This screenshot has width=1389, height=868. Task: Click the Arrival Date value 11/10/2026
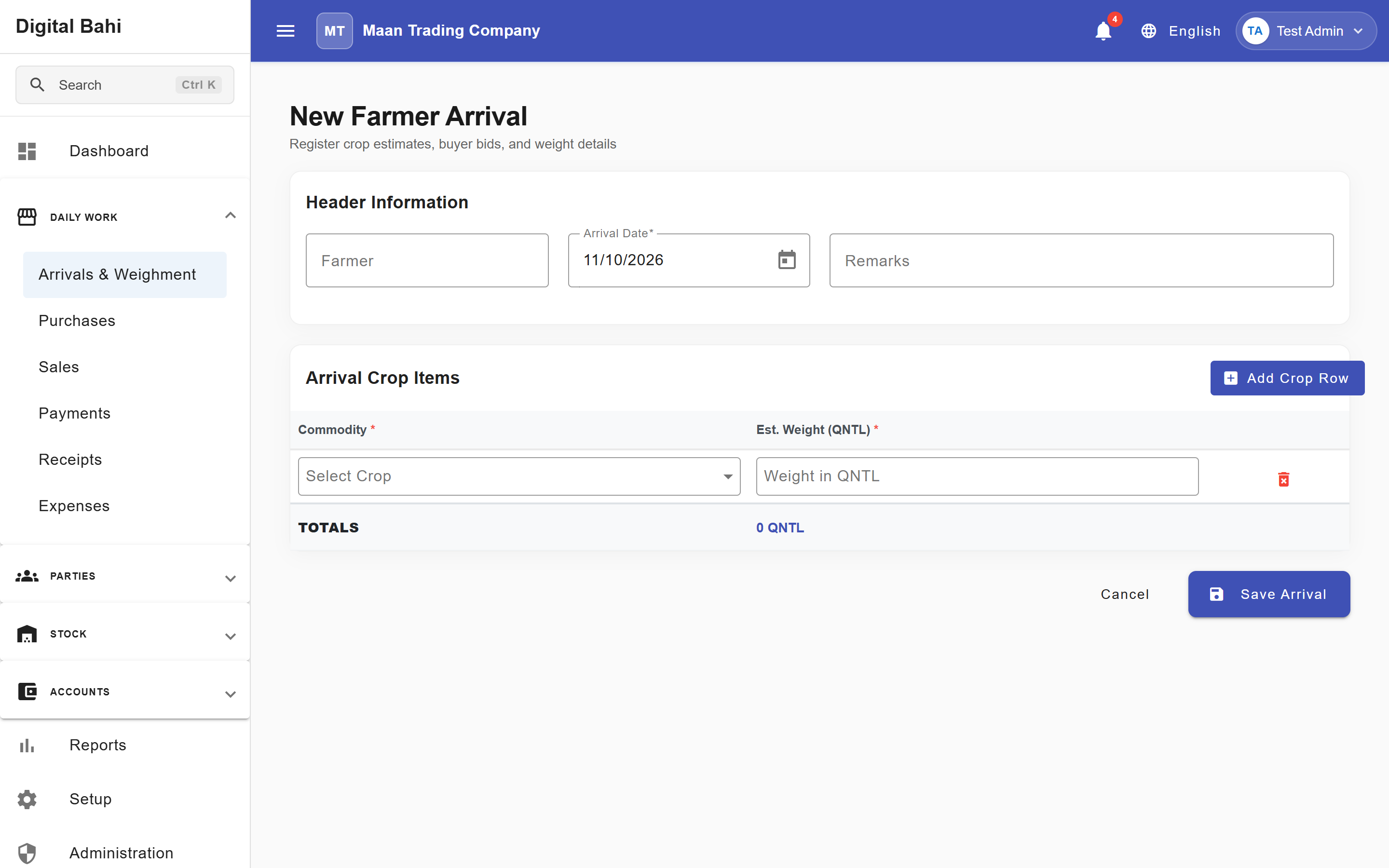(x=623, y=260)
